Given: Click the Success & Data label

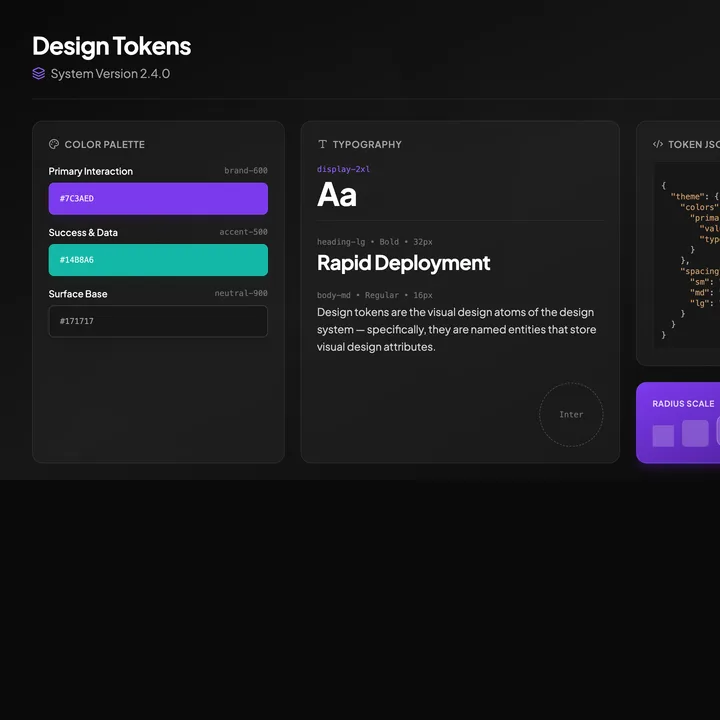Looking at the screenshot, I should [x=83, y=233].
